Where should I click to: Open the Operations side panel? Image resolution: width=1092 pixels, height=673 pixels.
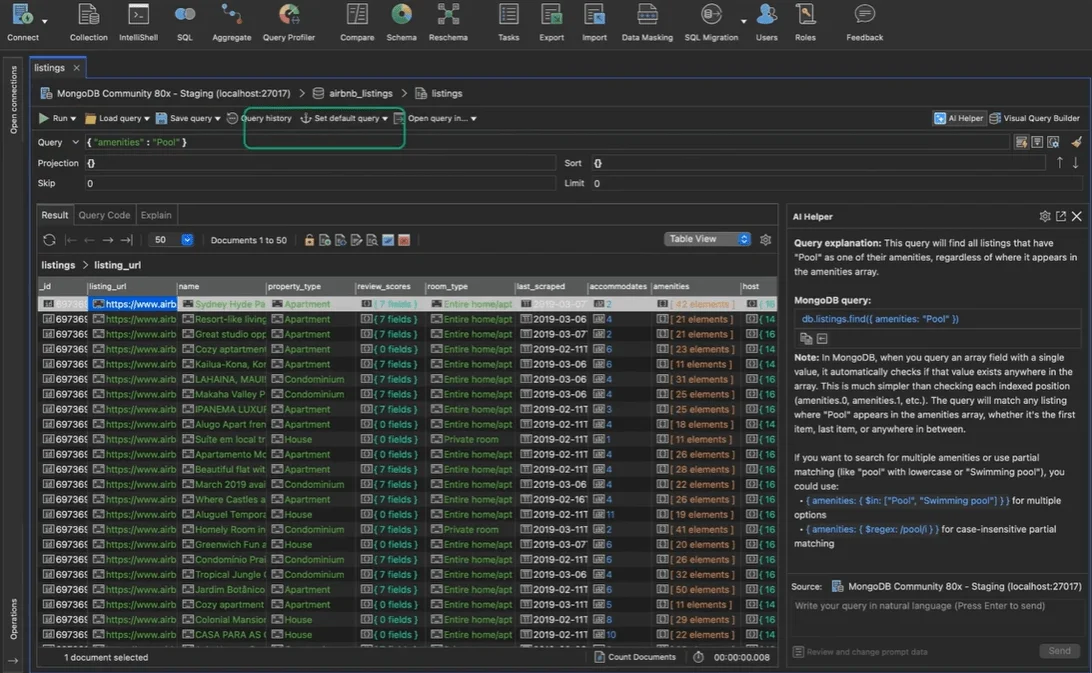click(13, 619)
